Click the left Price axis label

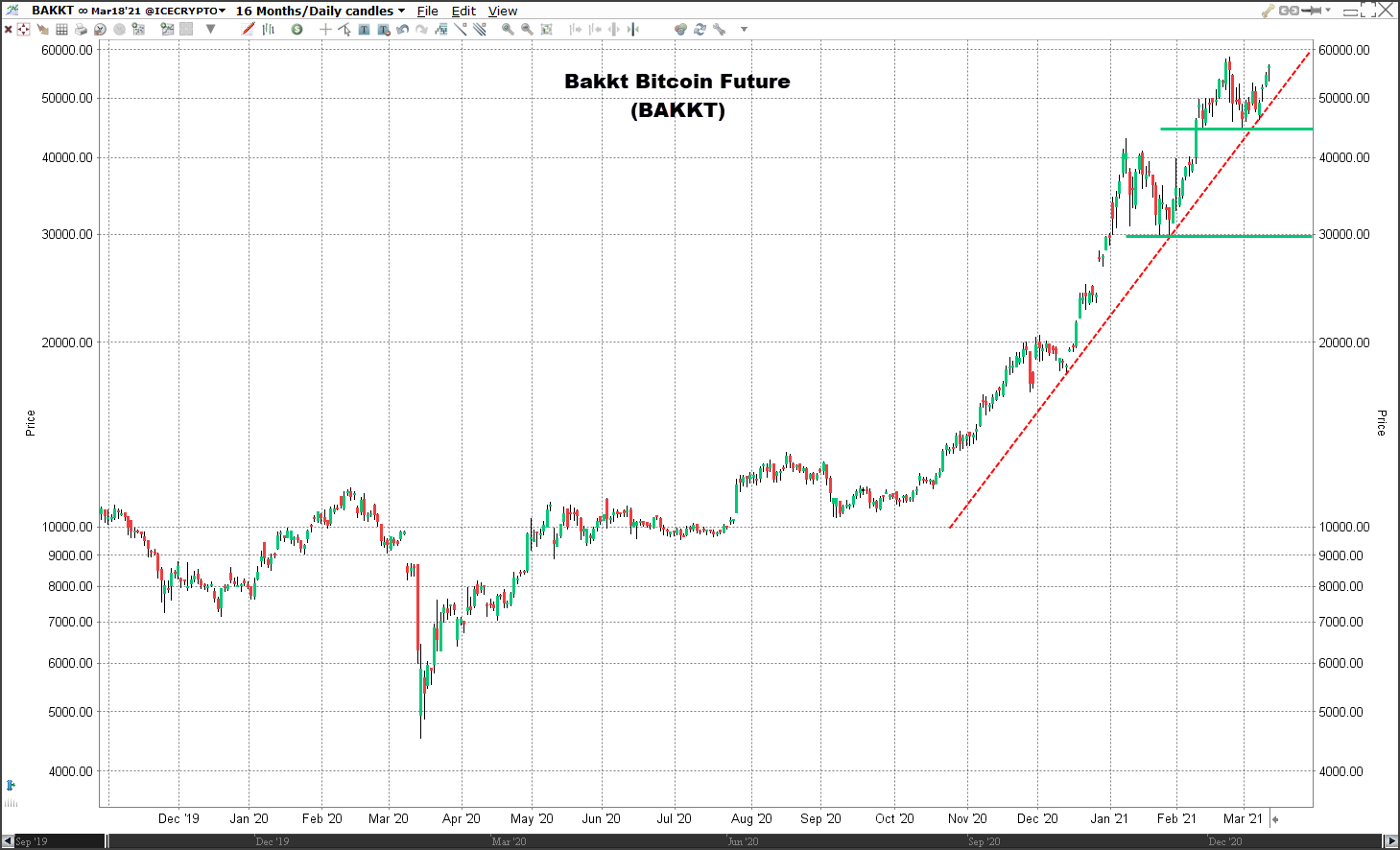(30, 423)
